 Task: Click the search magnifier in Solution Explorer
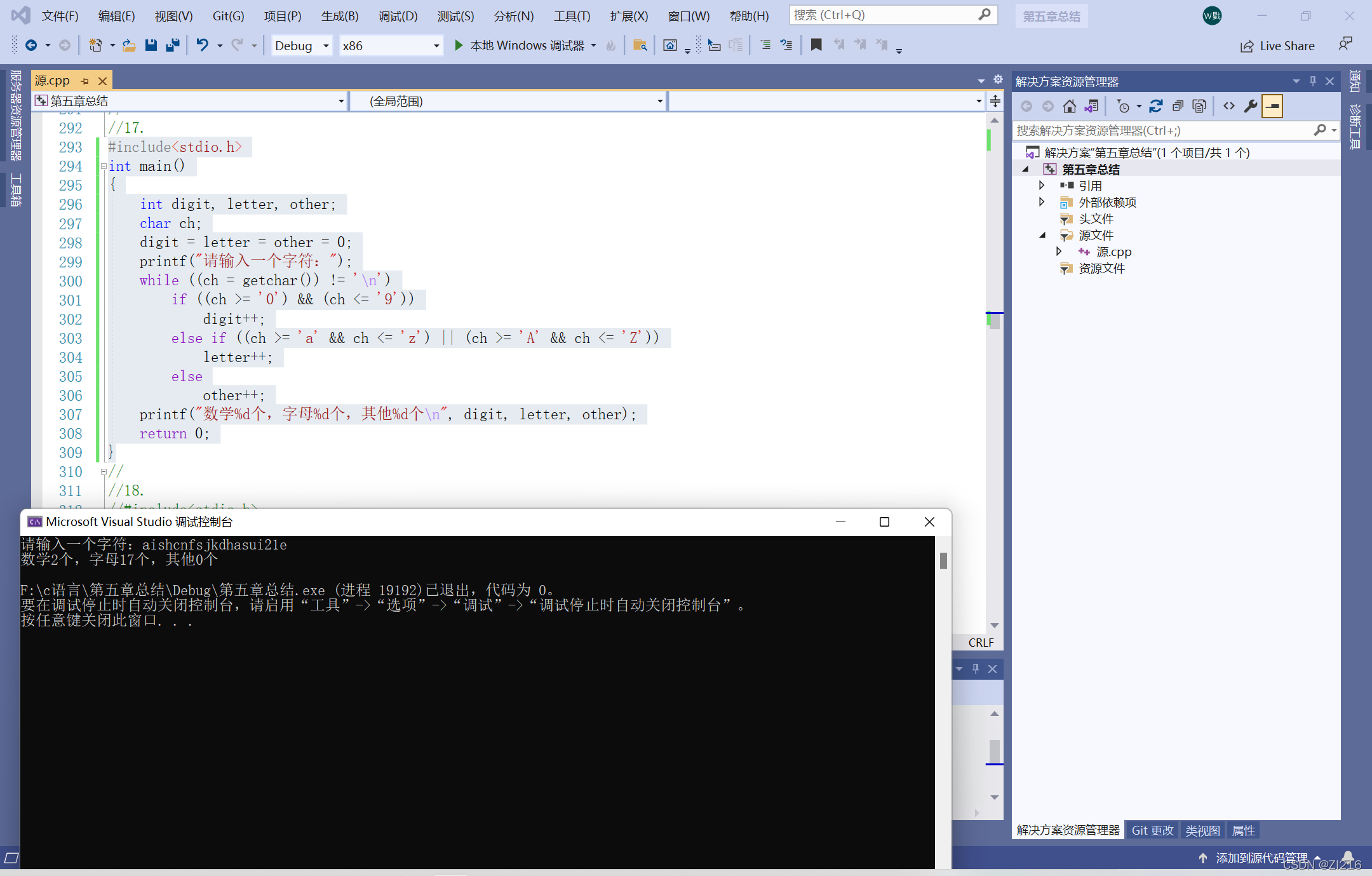click(1320, 130)
